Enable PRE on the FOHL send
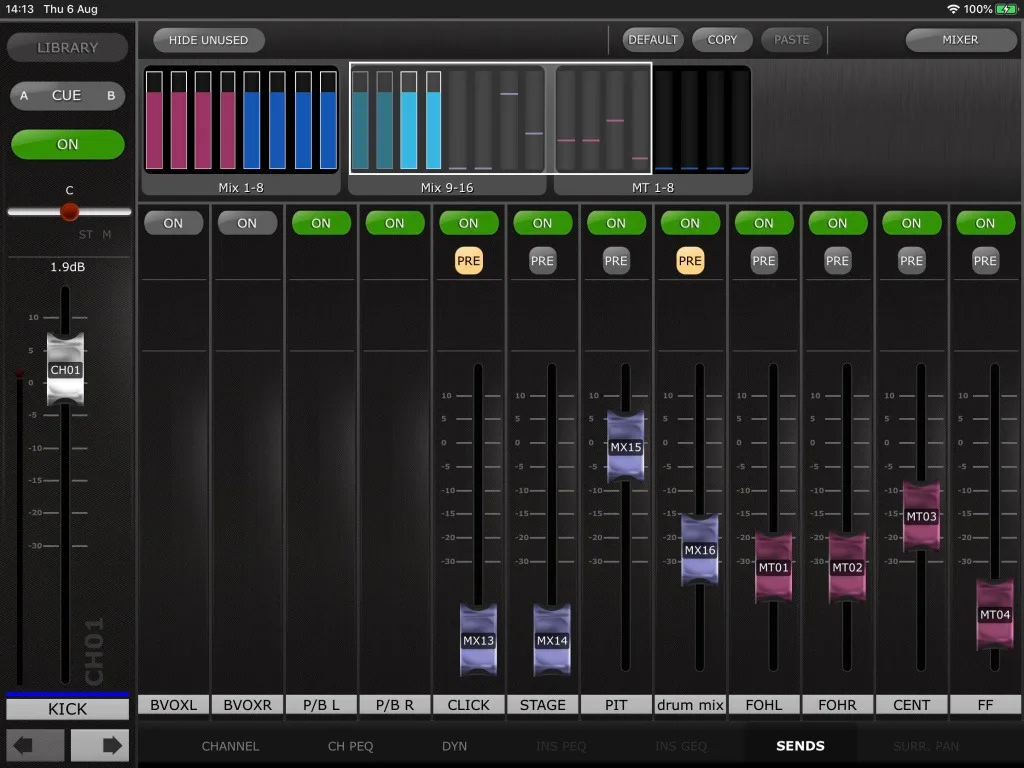This screenshot has height=768, width=1024. [763, 261]
